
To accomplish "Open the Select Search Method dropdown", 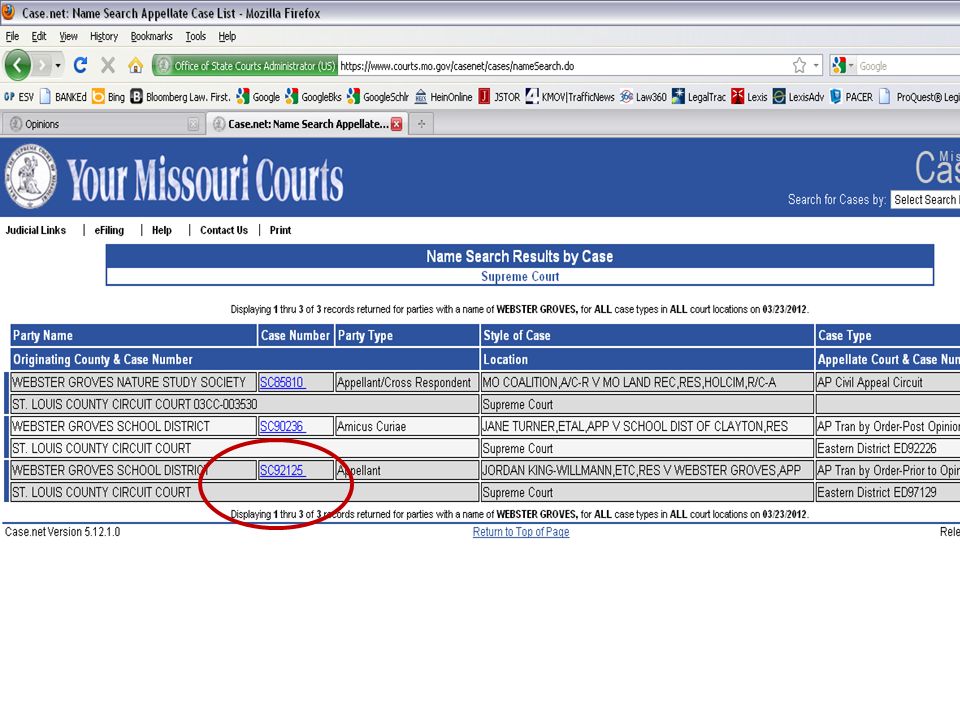I will coord(925,200).
